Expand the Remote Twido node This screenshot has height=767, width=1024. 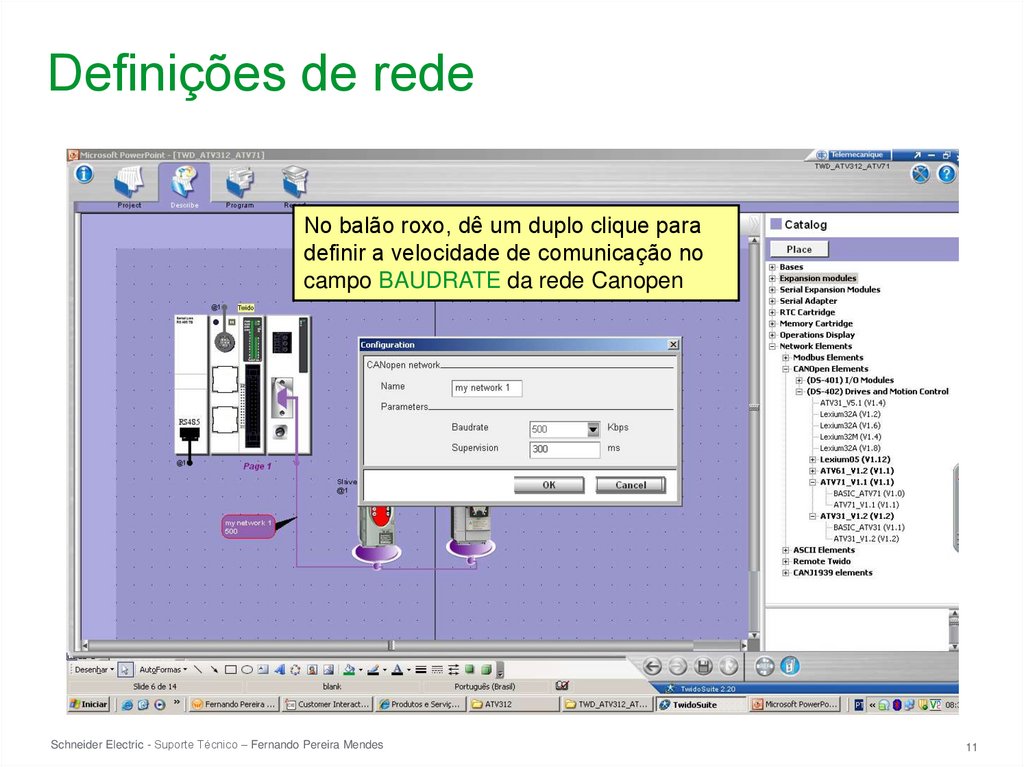pyautogui.click(x=786, y=561)
